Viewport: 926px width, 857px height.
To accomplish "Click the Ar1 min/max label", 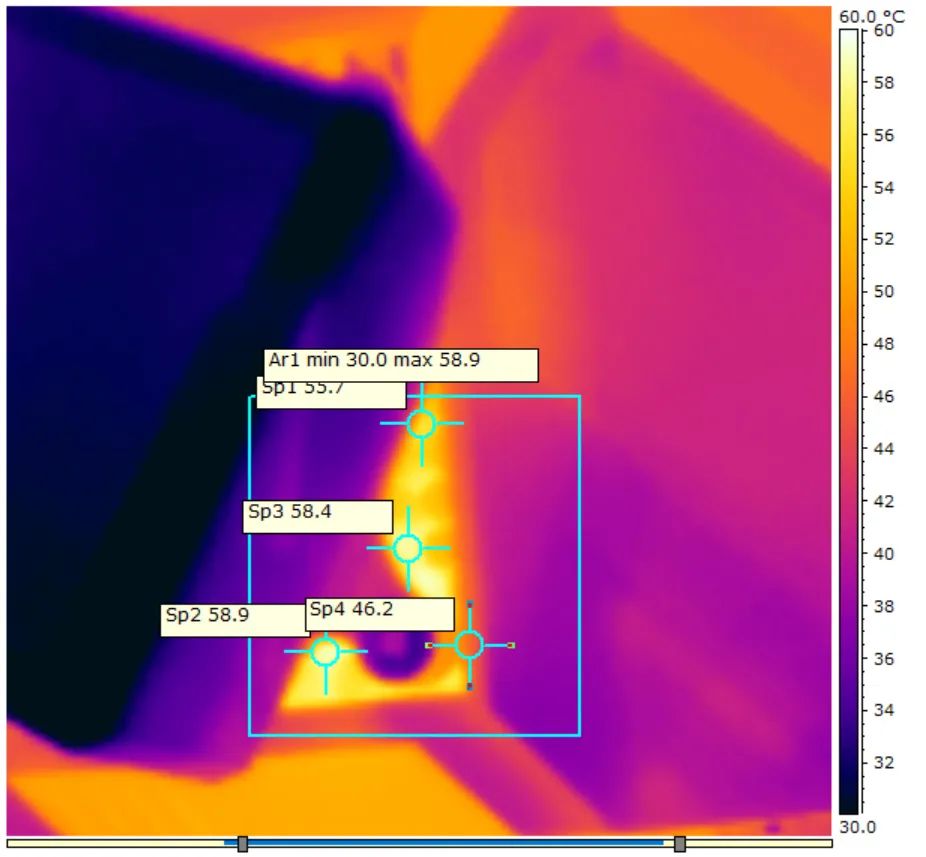I will 401,364.
